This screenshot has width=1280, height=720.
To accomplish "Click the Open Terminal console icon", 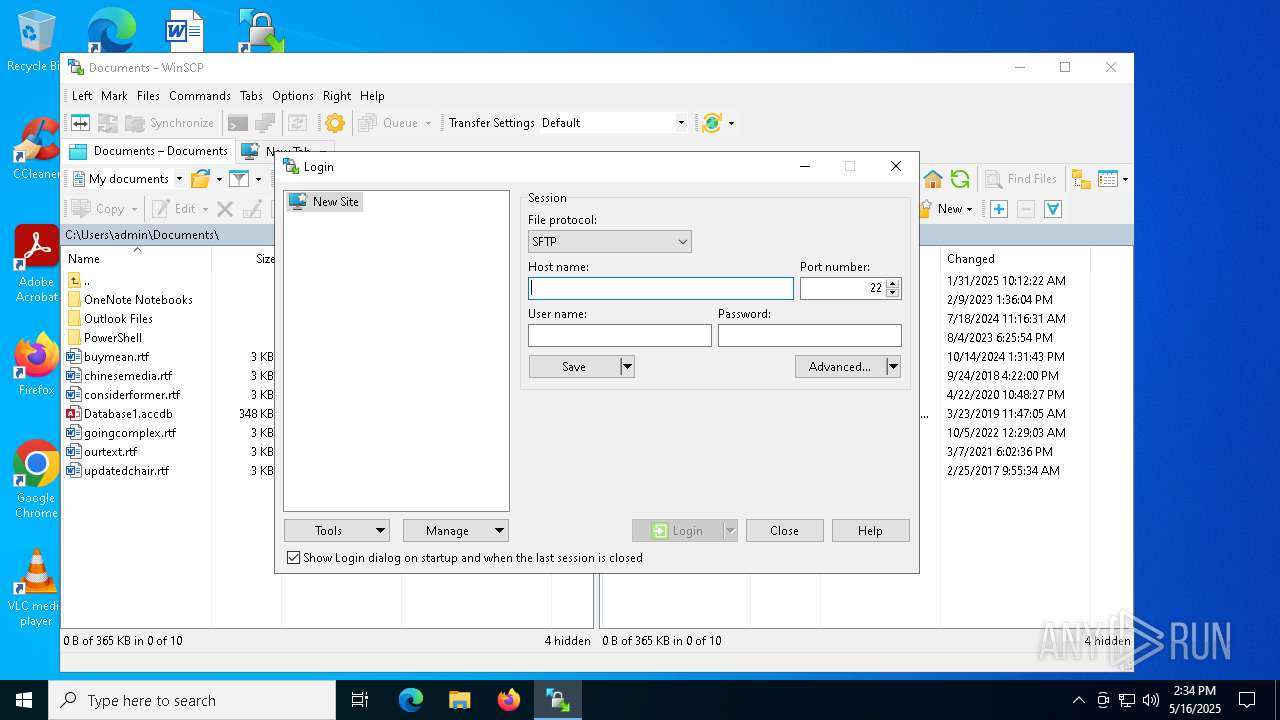I will coord(238,123).
